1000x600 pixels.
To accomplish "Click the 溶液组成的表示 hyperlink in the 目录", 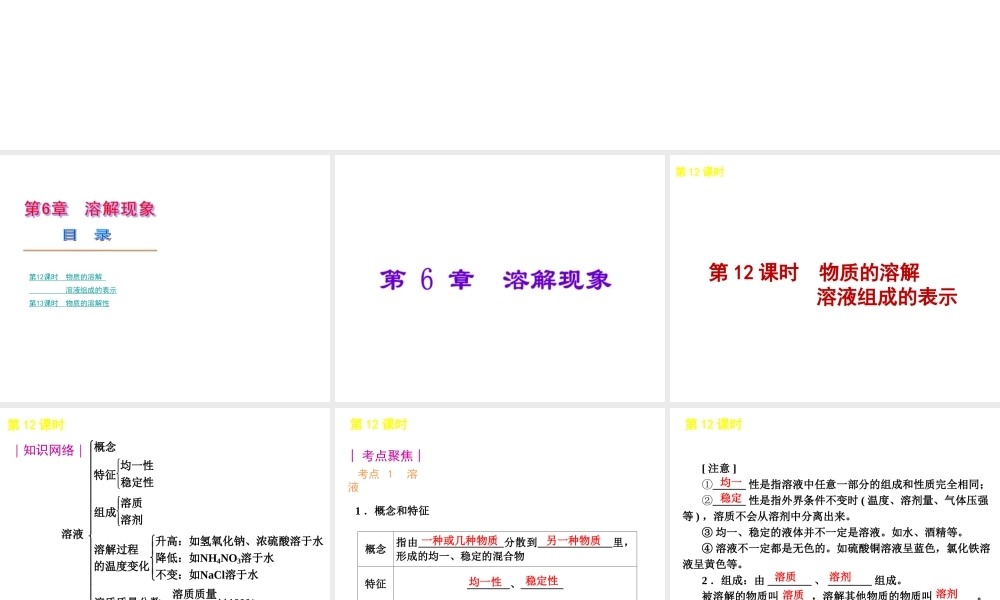I will 90,290.
